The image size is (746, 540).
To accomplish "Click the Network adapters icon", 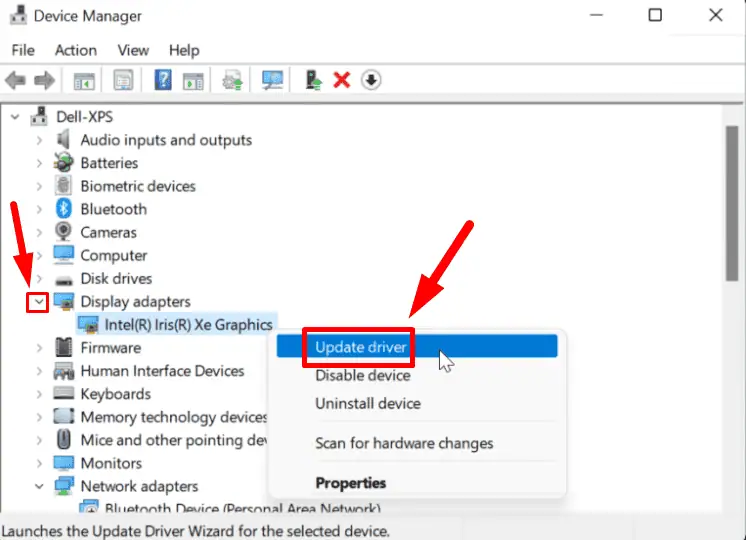I will (x=64, y=486).
